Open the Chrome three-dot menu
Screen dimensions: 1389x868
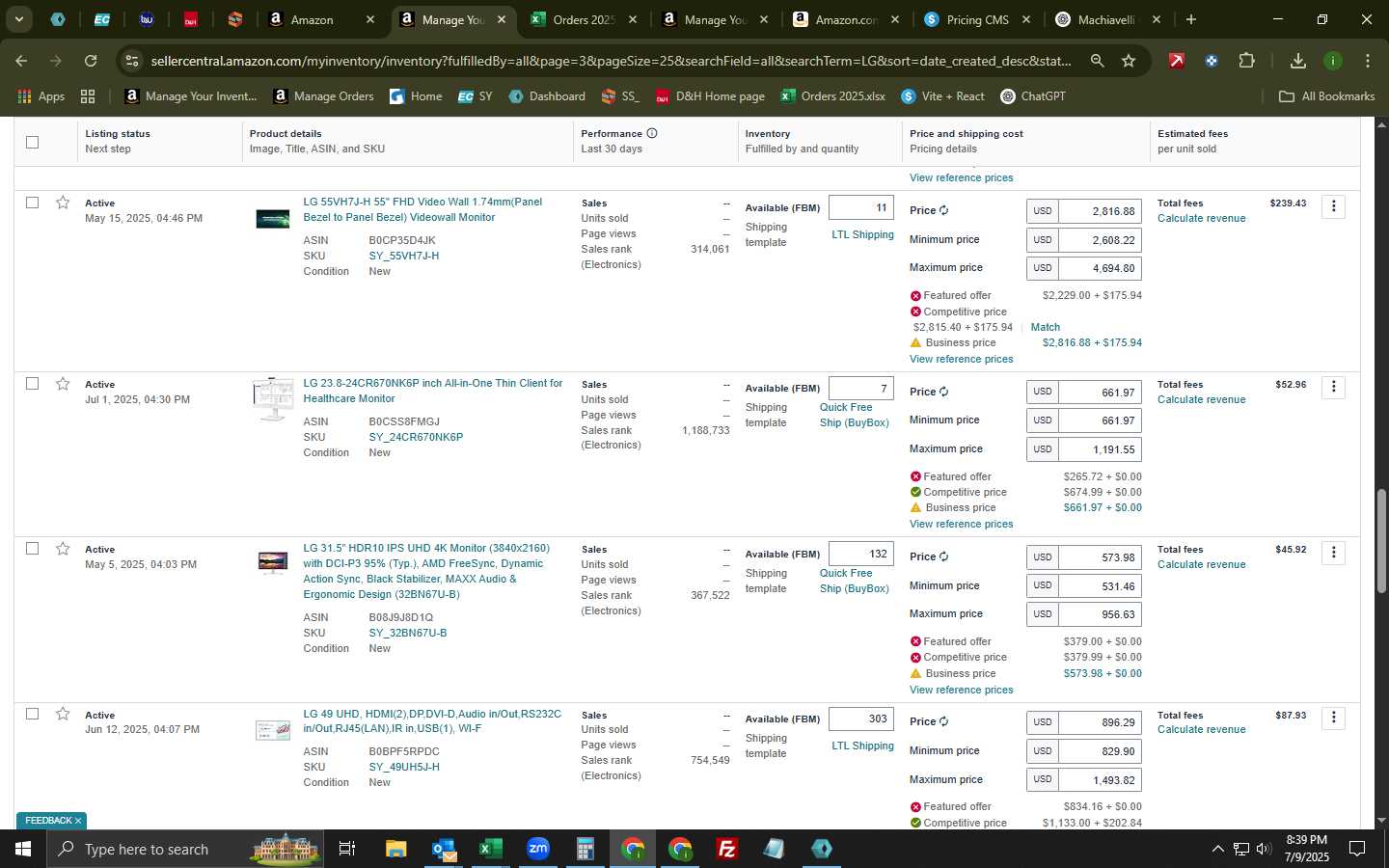(1368, 61)
